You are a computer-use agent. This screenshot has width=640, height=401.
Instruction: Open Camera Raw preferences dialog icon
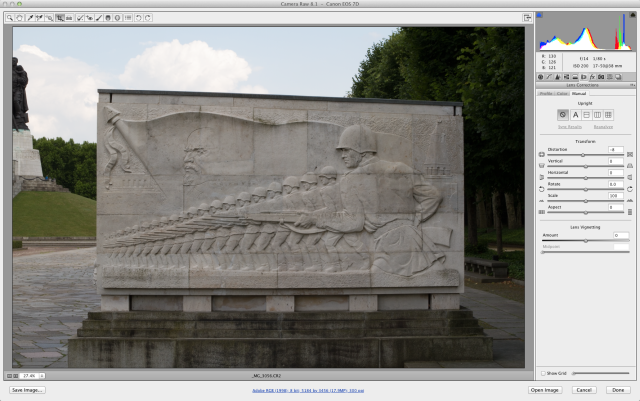coord(128,18)
